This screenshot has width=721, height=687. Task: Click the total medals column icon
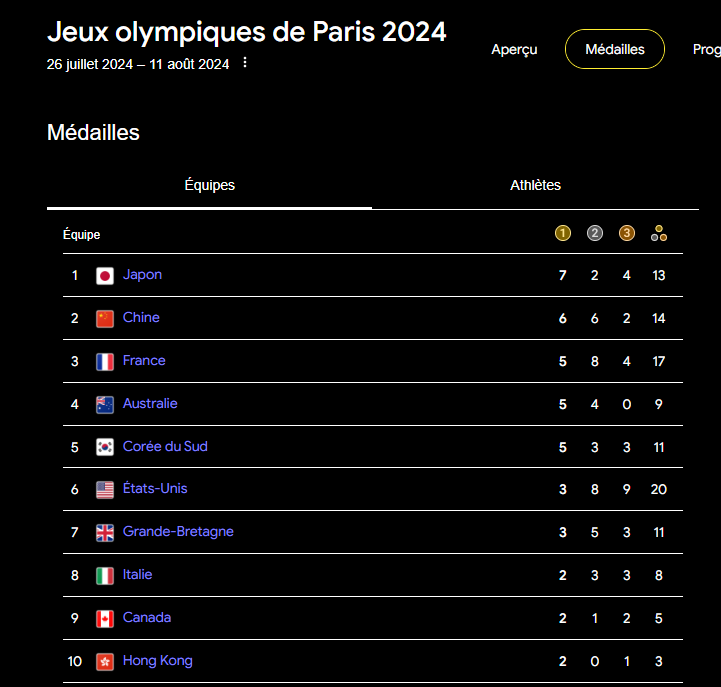click(659, 234)
